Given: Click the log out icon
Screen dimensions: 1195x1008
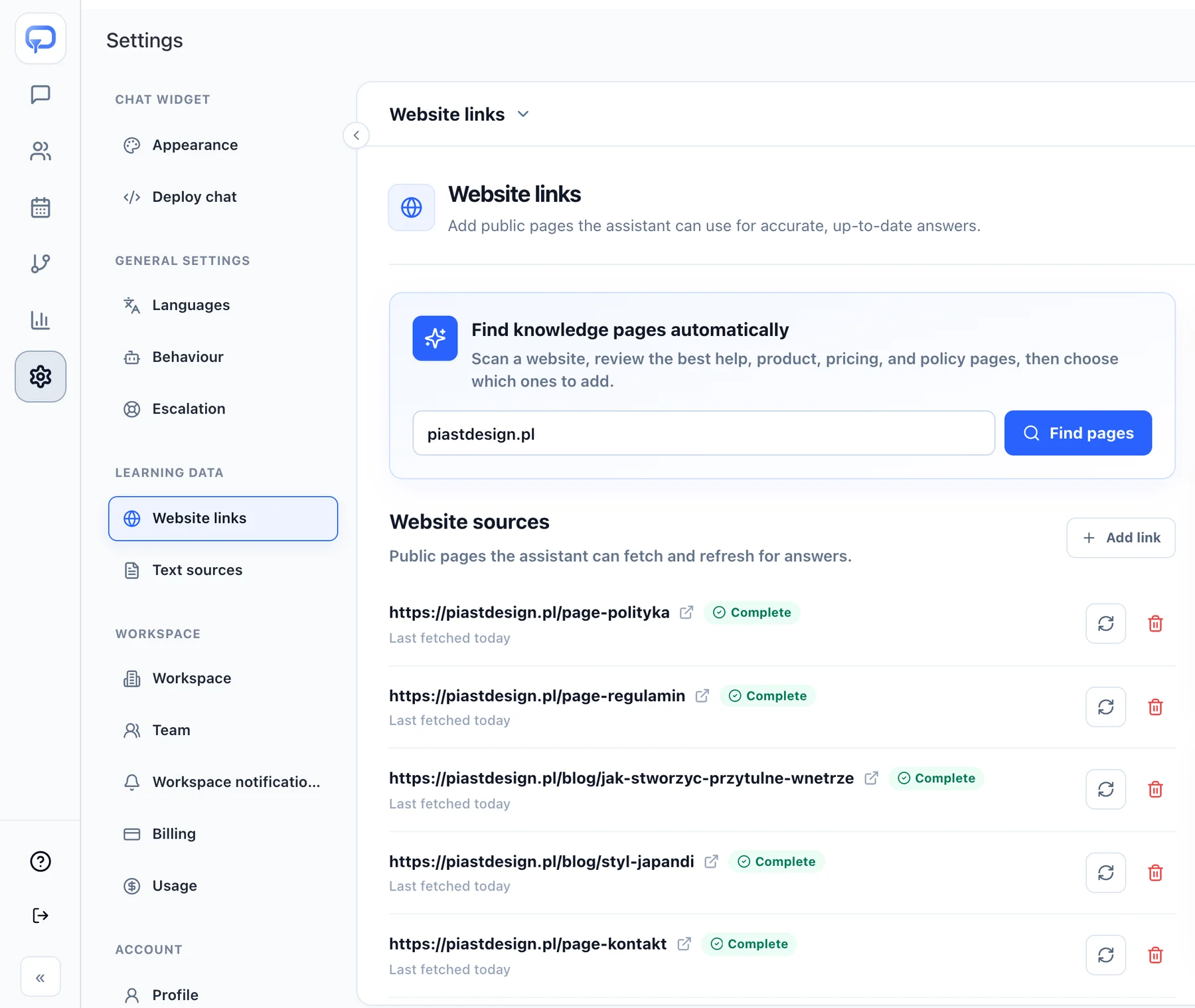Looking at the screenshot, I should pyautogui.click(x=40, y=916).
